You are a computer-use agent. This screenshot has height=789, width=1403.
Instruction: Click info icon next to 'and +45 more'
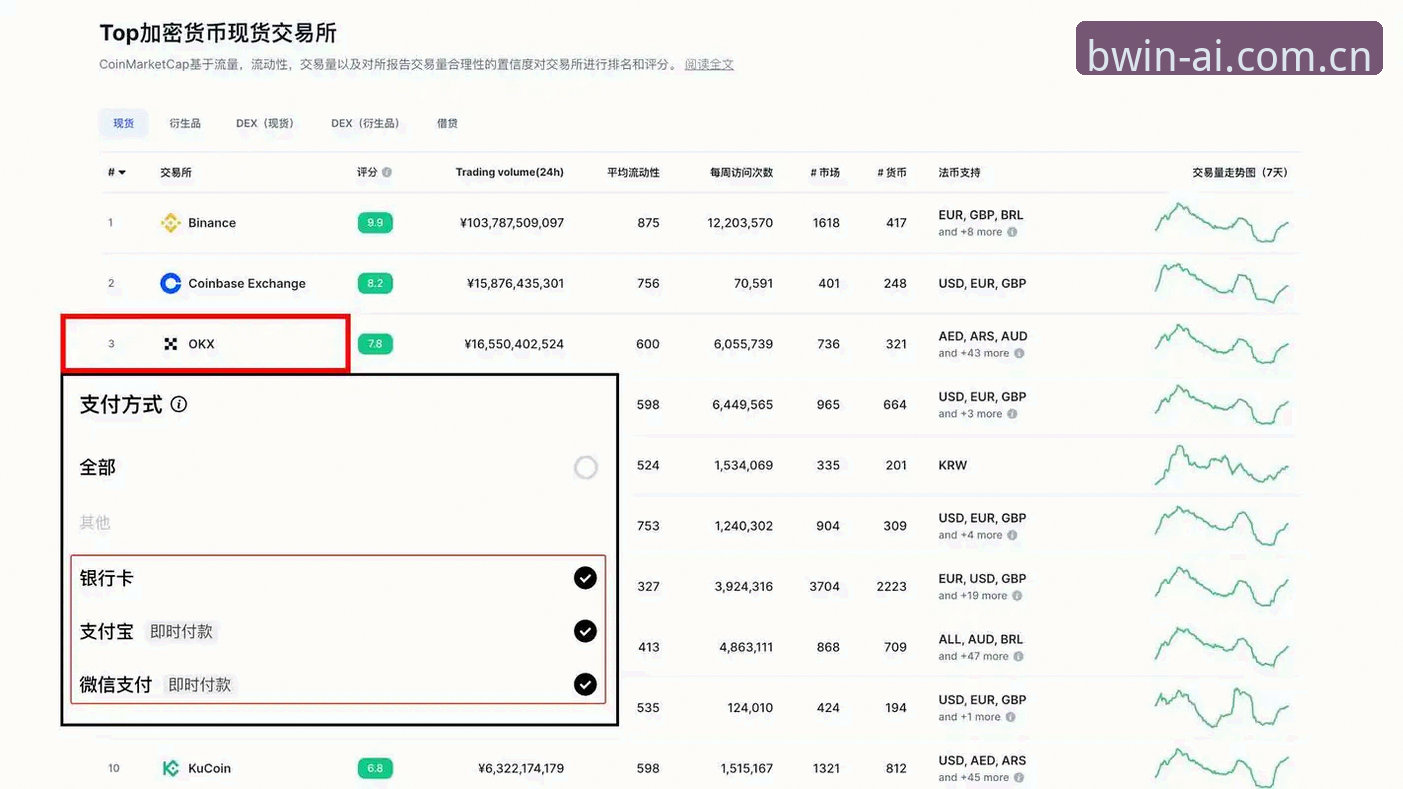tap(1018, 778)
